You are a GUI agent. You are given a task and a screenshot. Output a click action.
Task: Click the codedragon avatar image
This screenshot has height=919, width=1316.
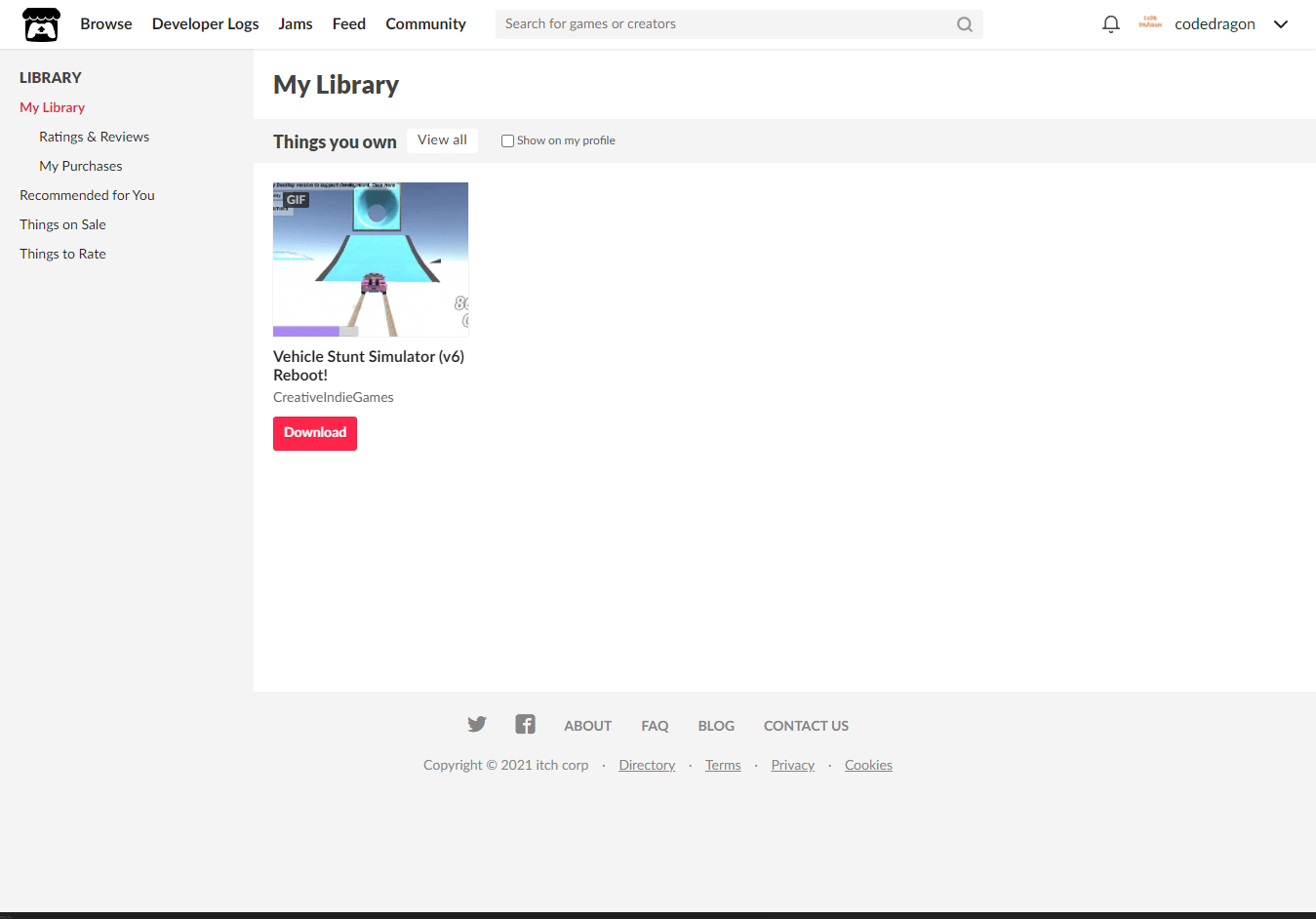pyautogui.click(x=1150, y=23)
